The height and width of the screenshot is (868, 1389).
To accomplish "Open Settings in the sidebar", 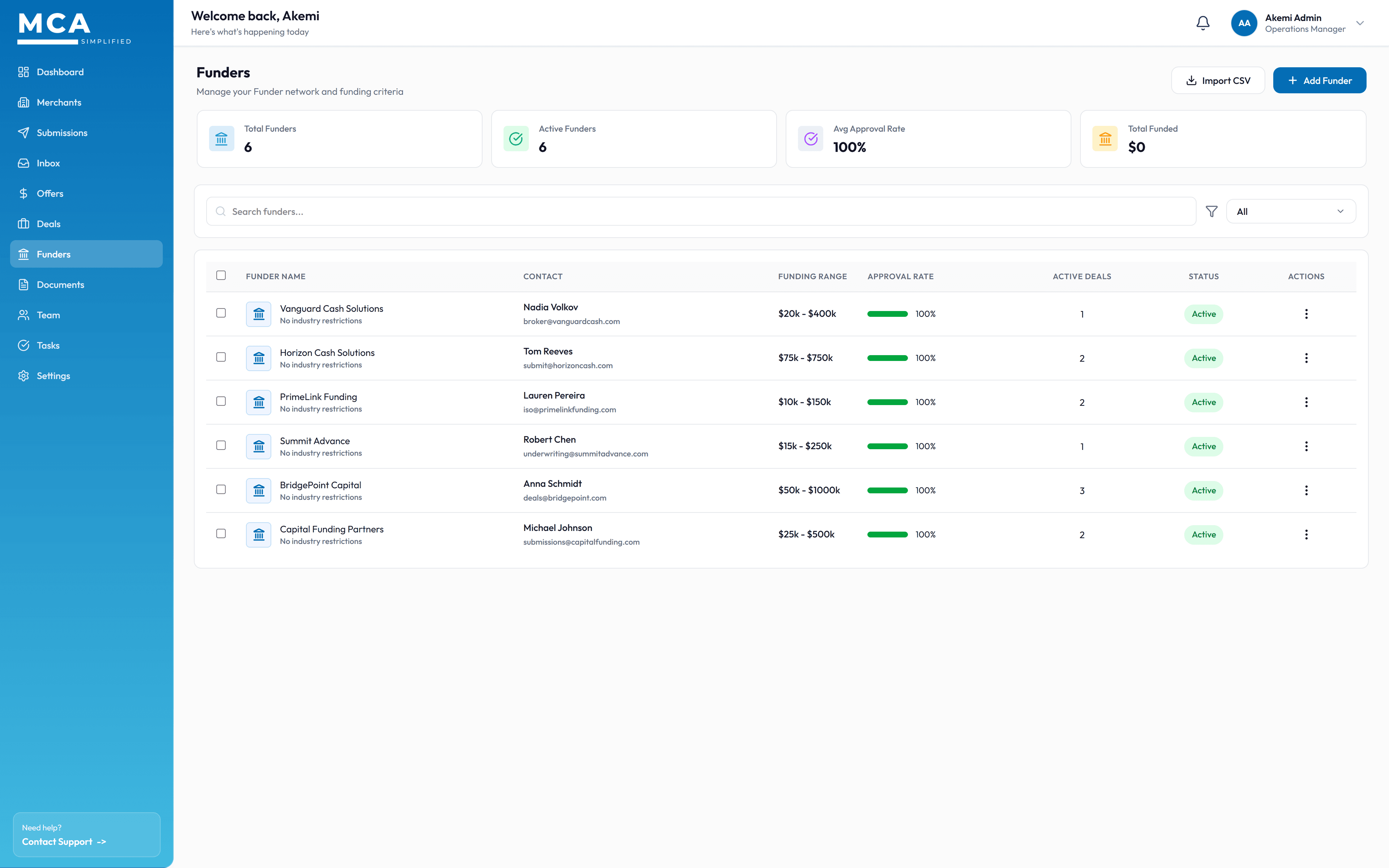I will tap(86, 375).
